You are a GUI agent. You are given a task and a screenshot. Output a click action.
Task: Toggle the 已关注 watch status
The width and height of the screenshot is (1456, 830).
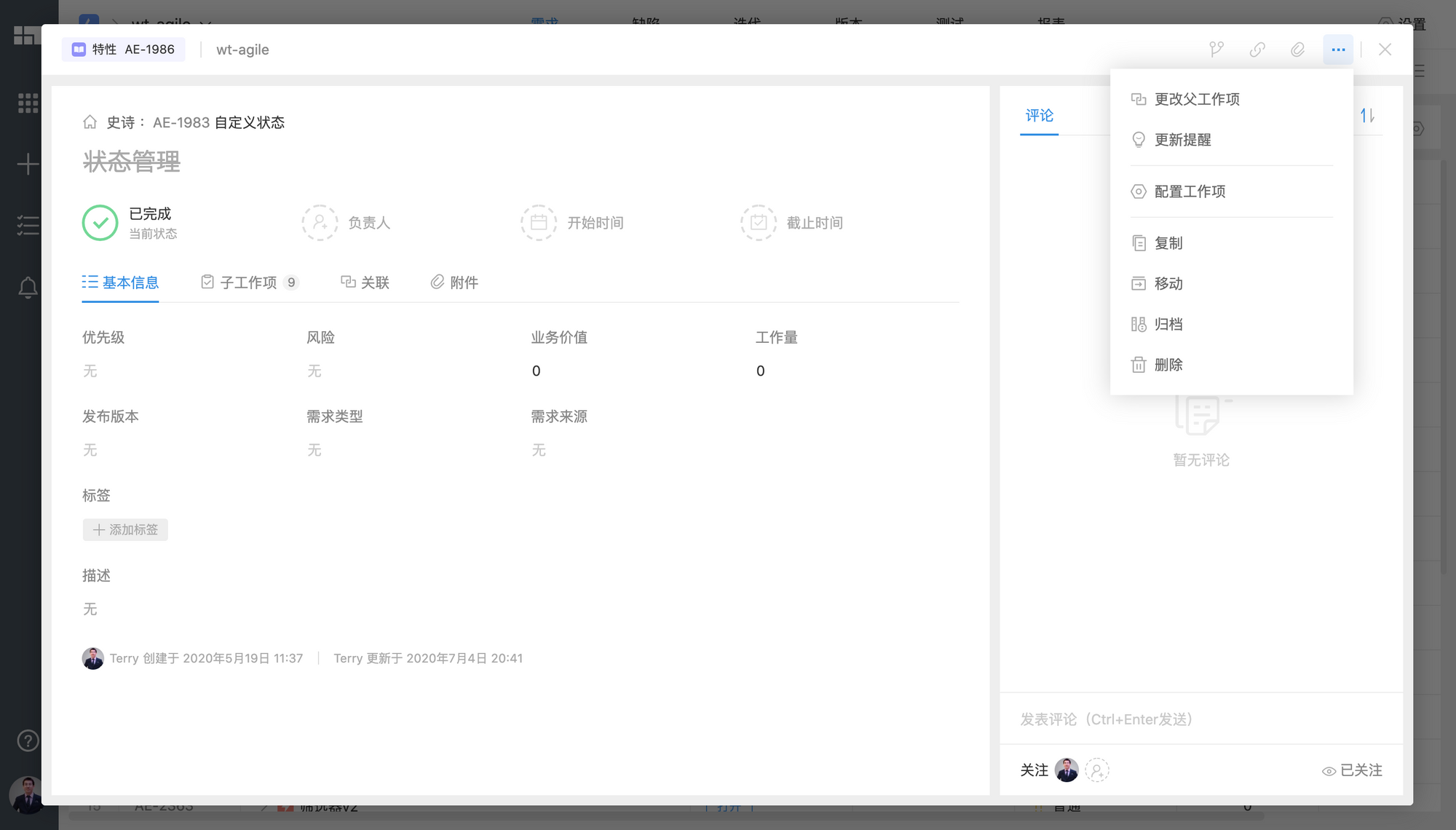(x=1352, y=770)
